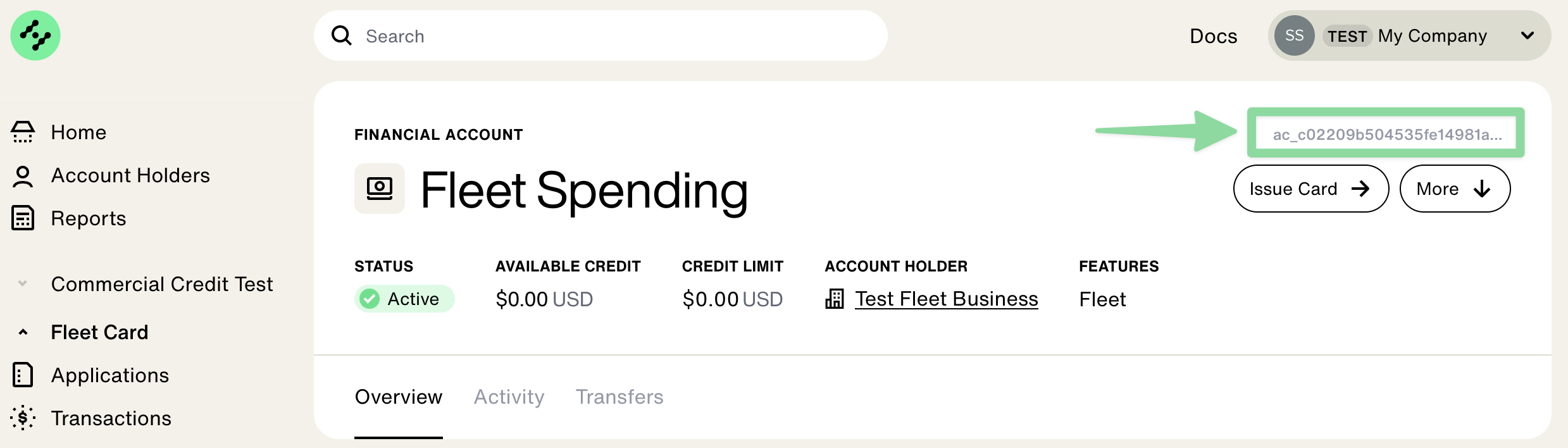Open Reports via its sidebar icon

(x=23, y=218)
